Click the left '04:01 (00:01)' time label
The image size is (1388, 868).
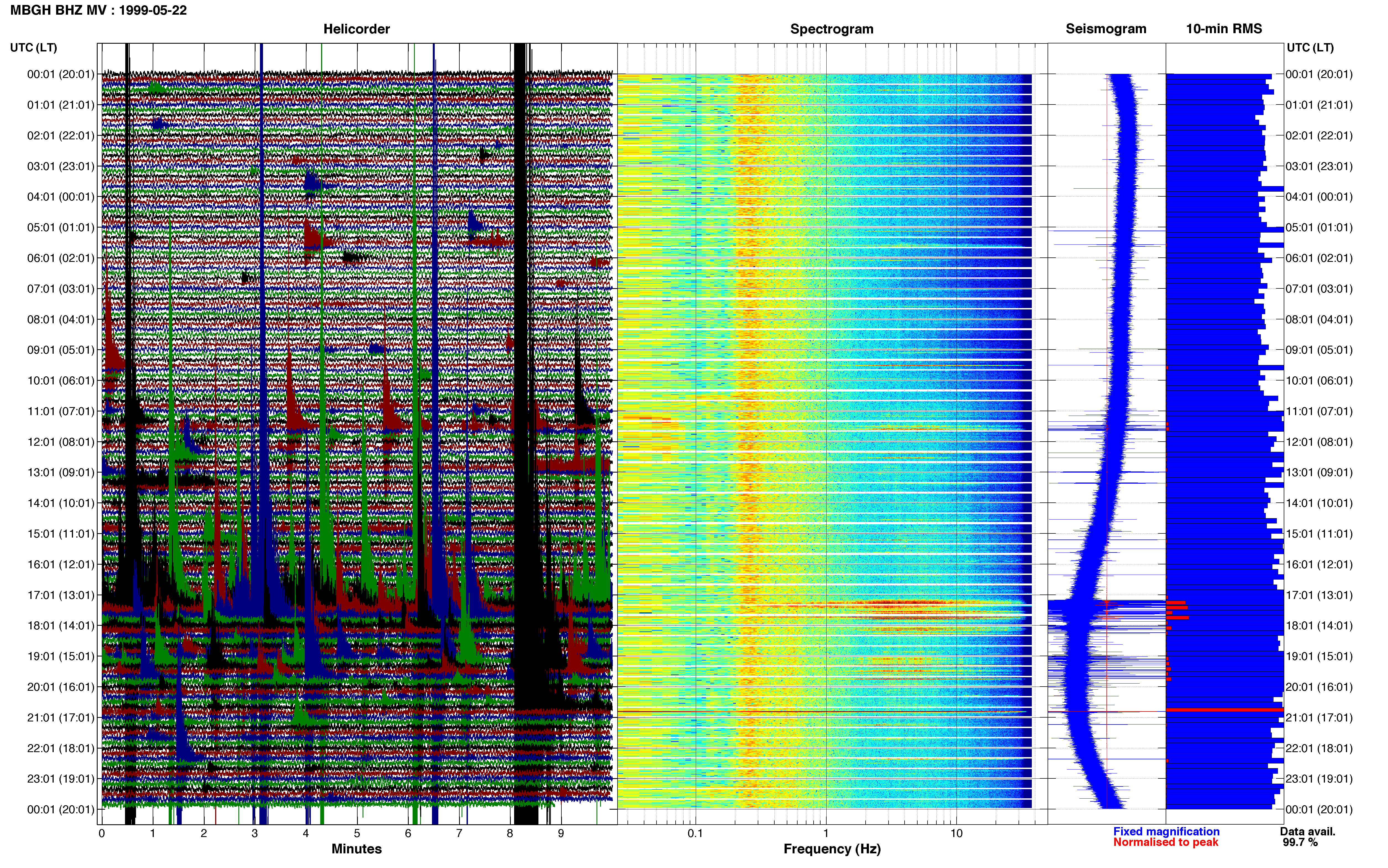pos(61,197)
